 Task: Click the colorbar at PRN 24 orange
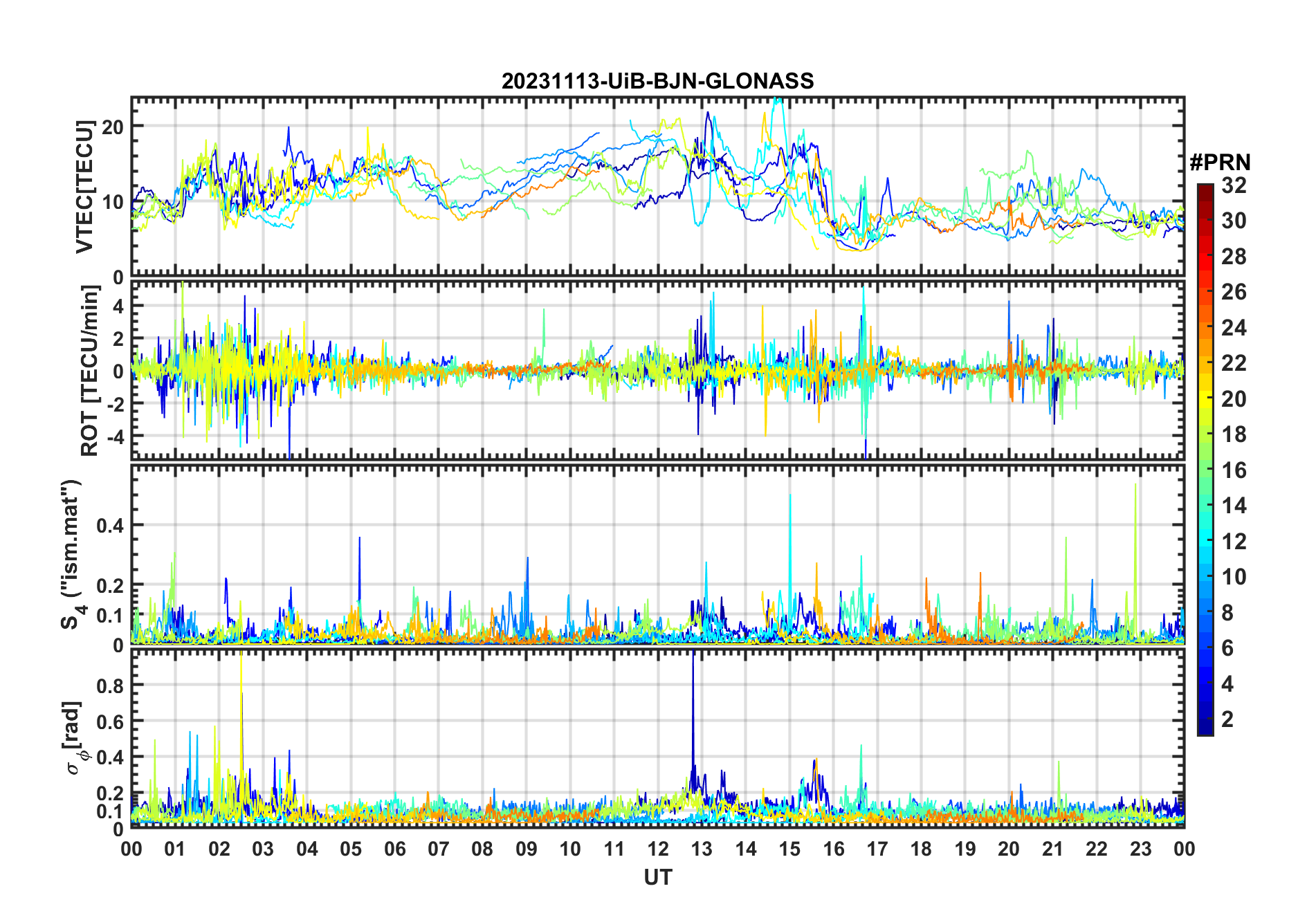click(x=1205, y=328)
